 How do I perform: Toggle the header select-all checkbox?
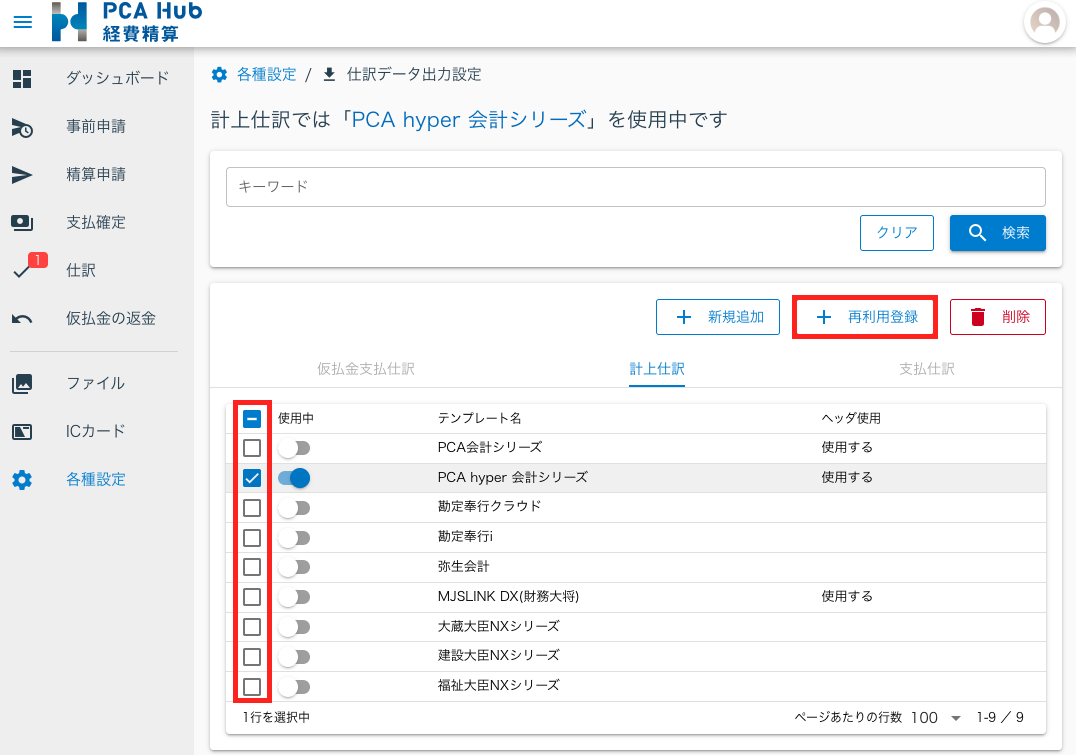tap(252, 419)
